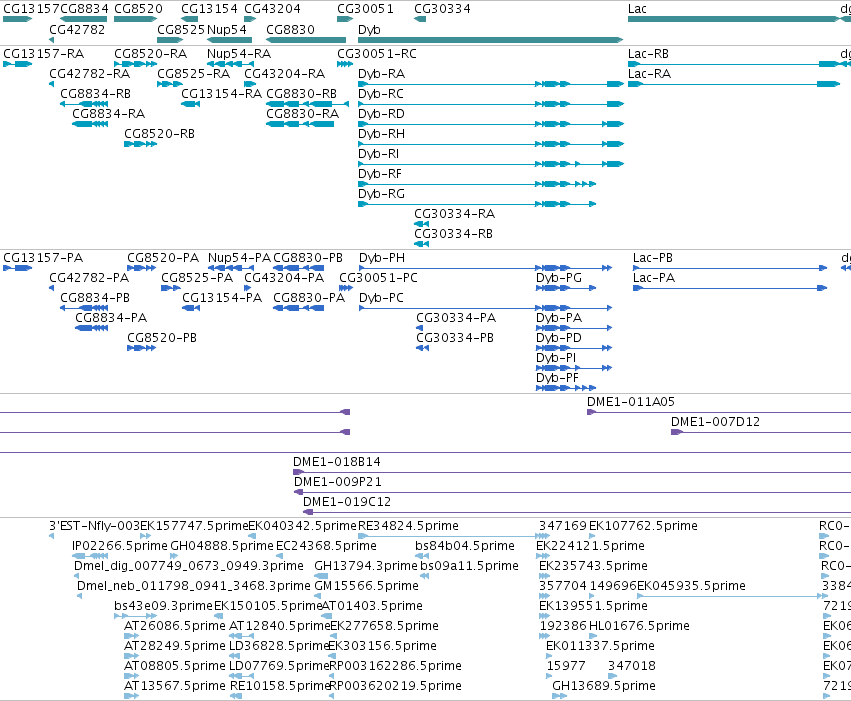851x701 pixels.
Task: Select the Lac-RA transcript
Action: tap(649, 73)
